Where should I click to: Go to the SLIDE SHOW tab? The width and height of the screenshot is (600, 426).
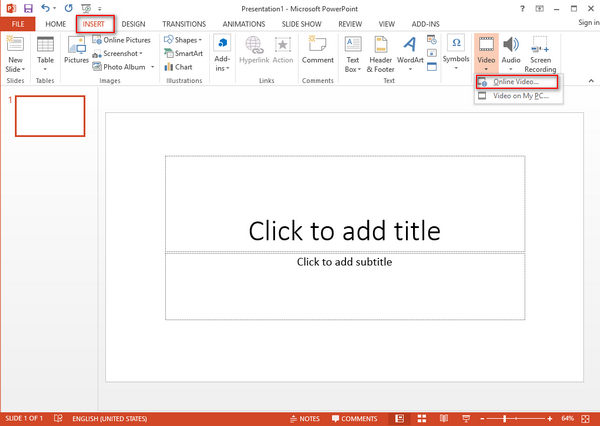302,24
